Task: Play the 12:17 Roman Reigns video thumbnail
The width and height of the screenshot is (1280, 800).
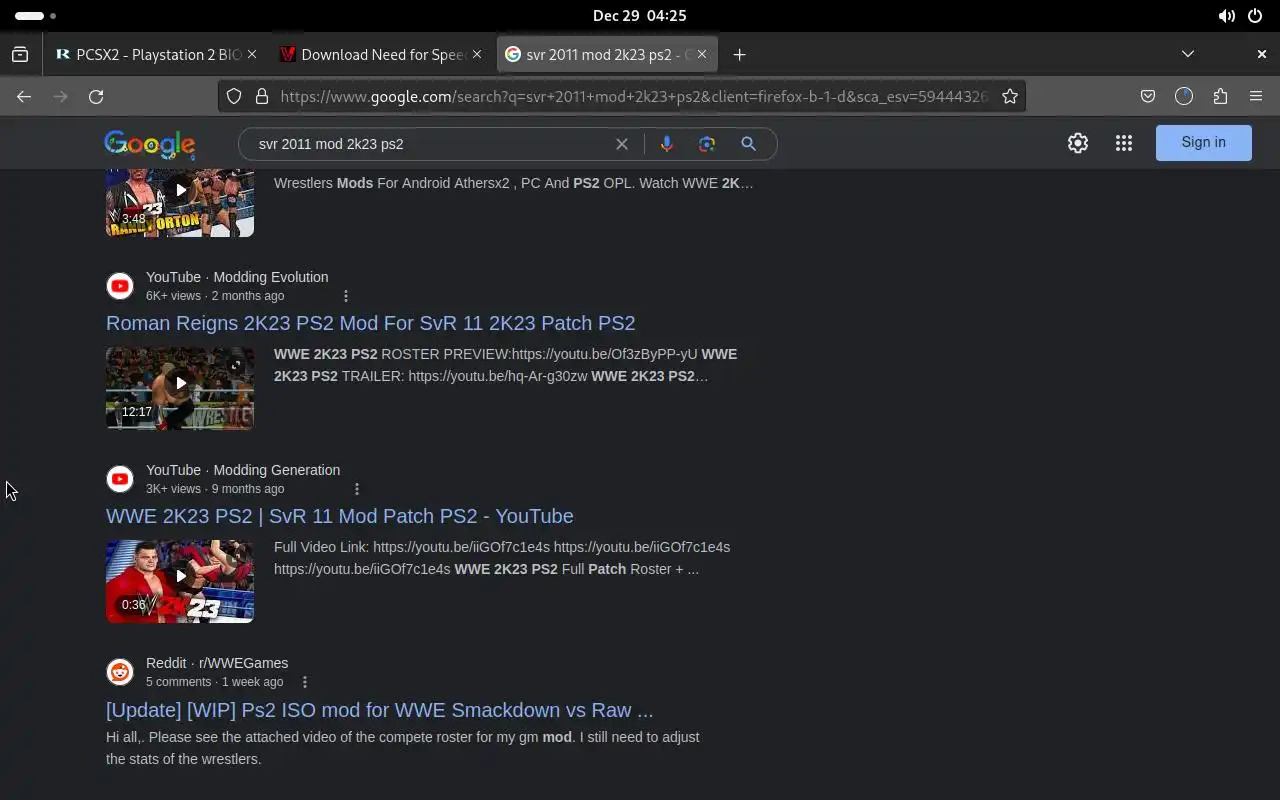Action: tap(180, 388)
